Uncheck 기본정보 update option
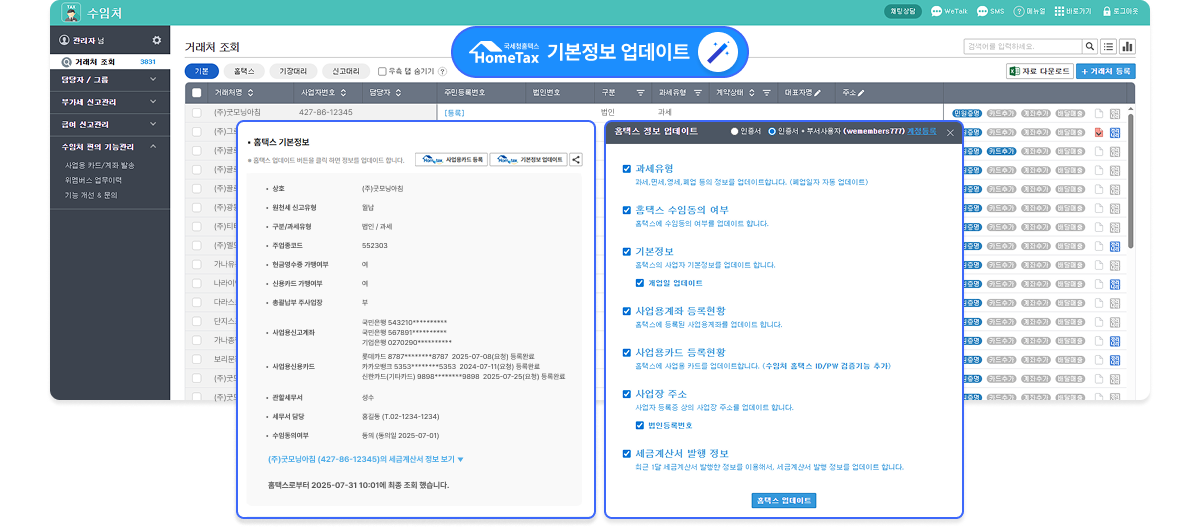 click(x=627, y=251)
